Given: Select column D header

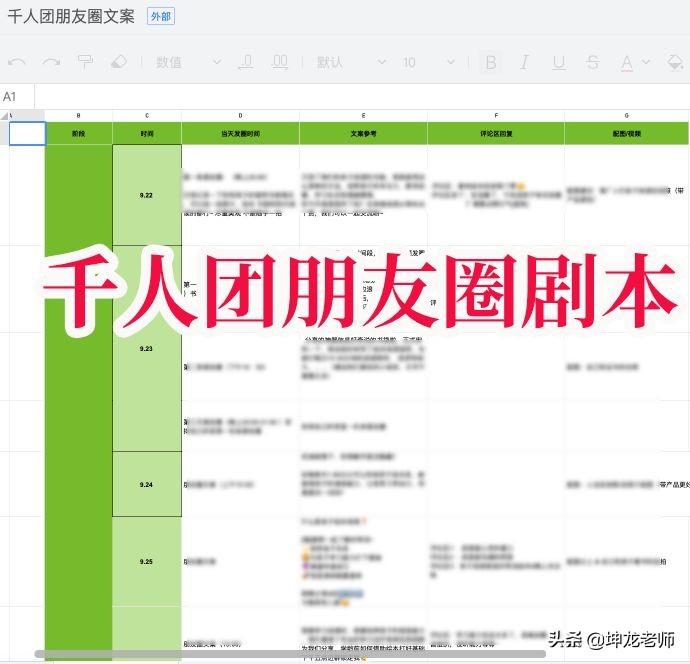Looking at the screenshot, I should tap(240, 116).
